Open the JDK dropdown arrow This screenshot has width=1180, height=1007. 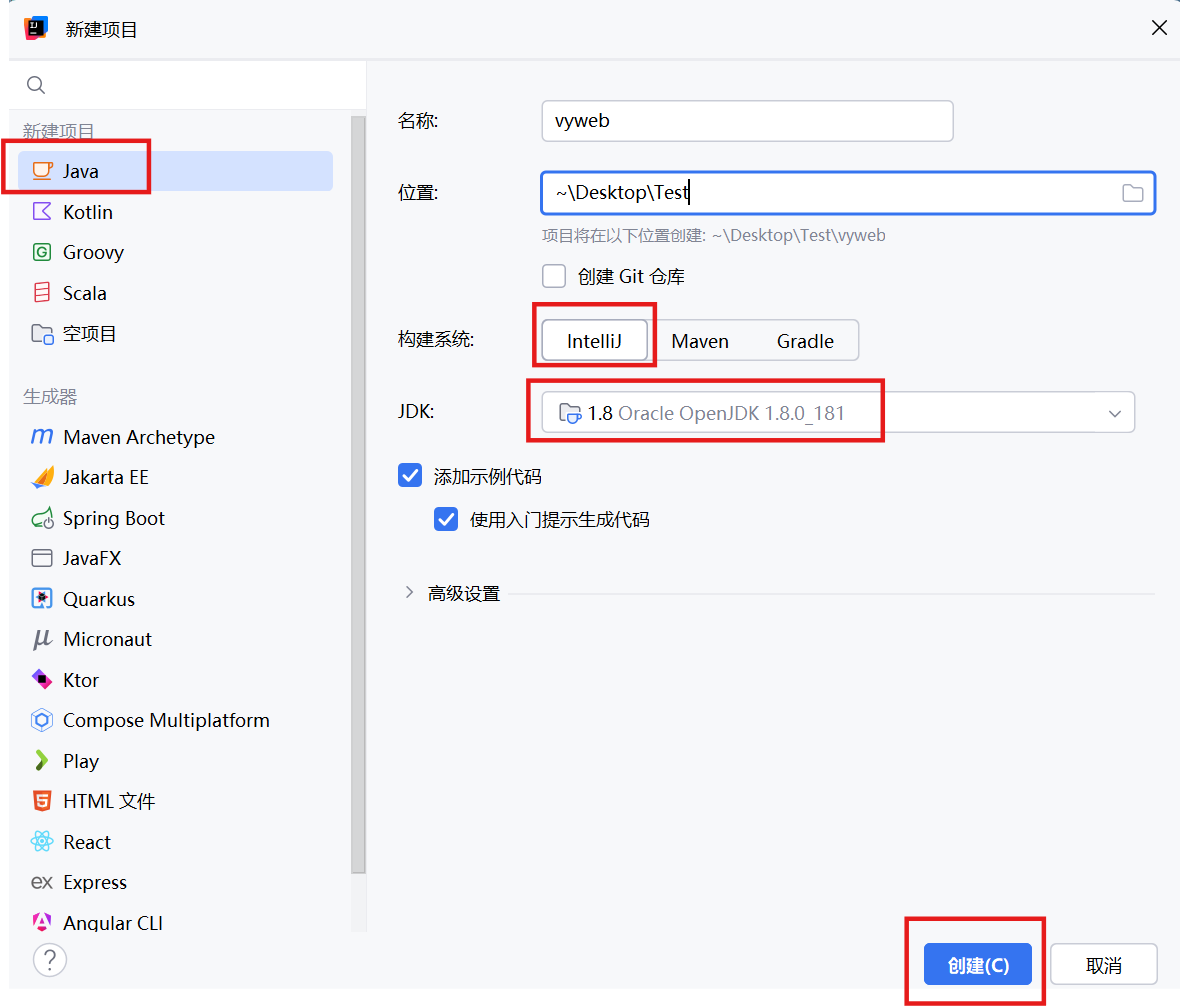coord(1115,413)
